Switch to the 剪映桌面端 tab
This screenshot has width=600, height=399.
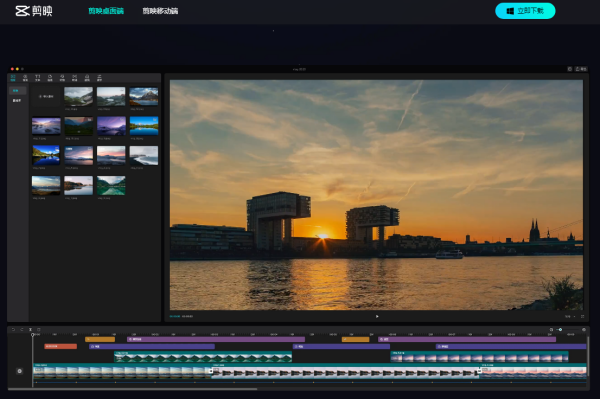coord(106,11)
